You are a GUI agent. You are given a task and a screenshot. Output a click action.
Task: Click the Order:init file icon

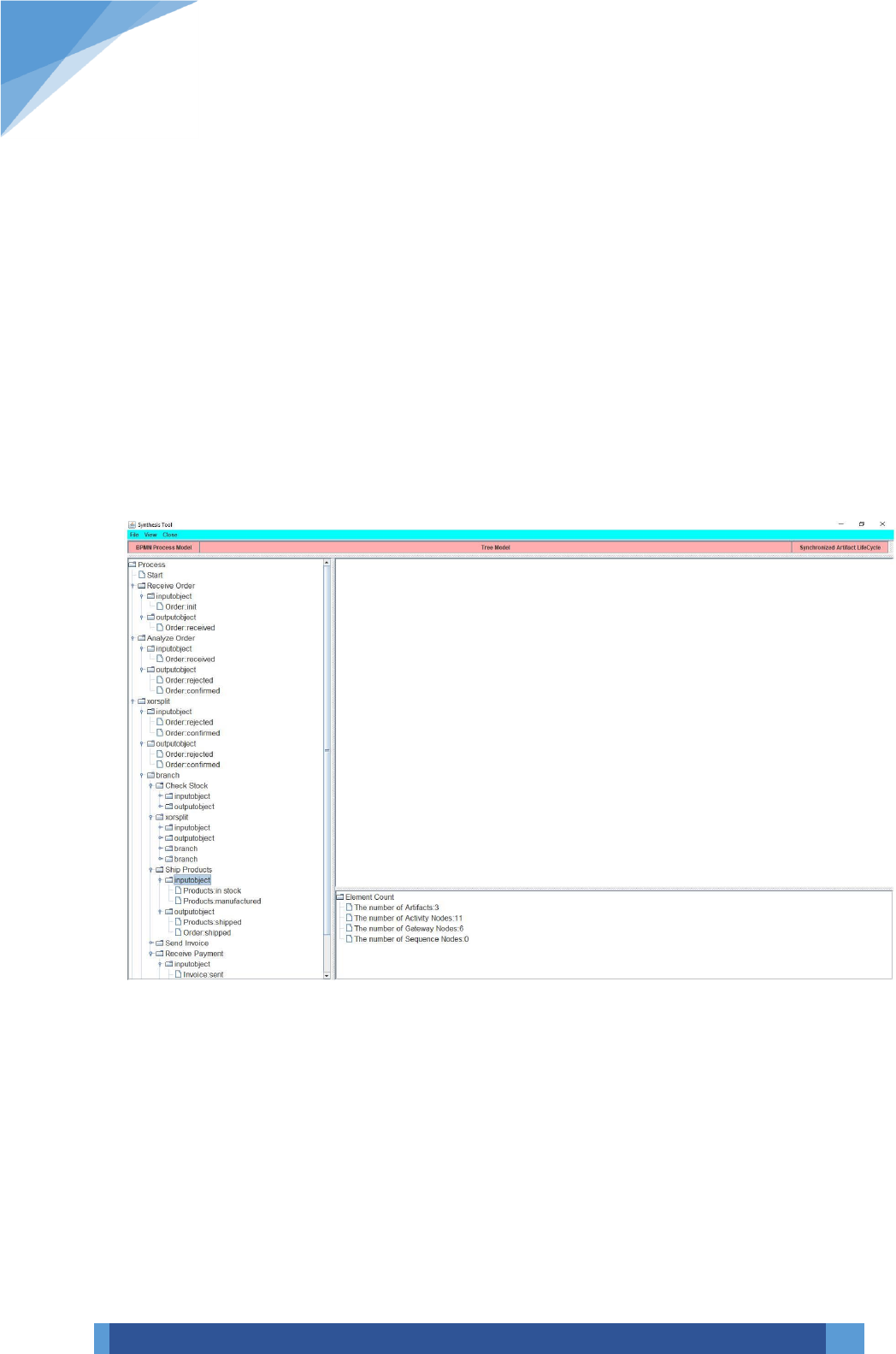point(160,606)
